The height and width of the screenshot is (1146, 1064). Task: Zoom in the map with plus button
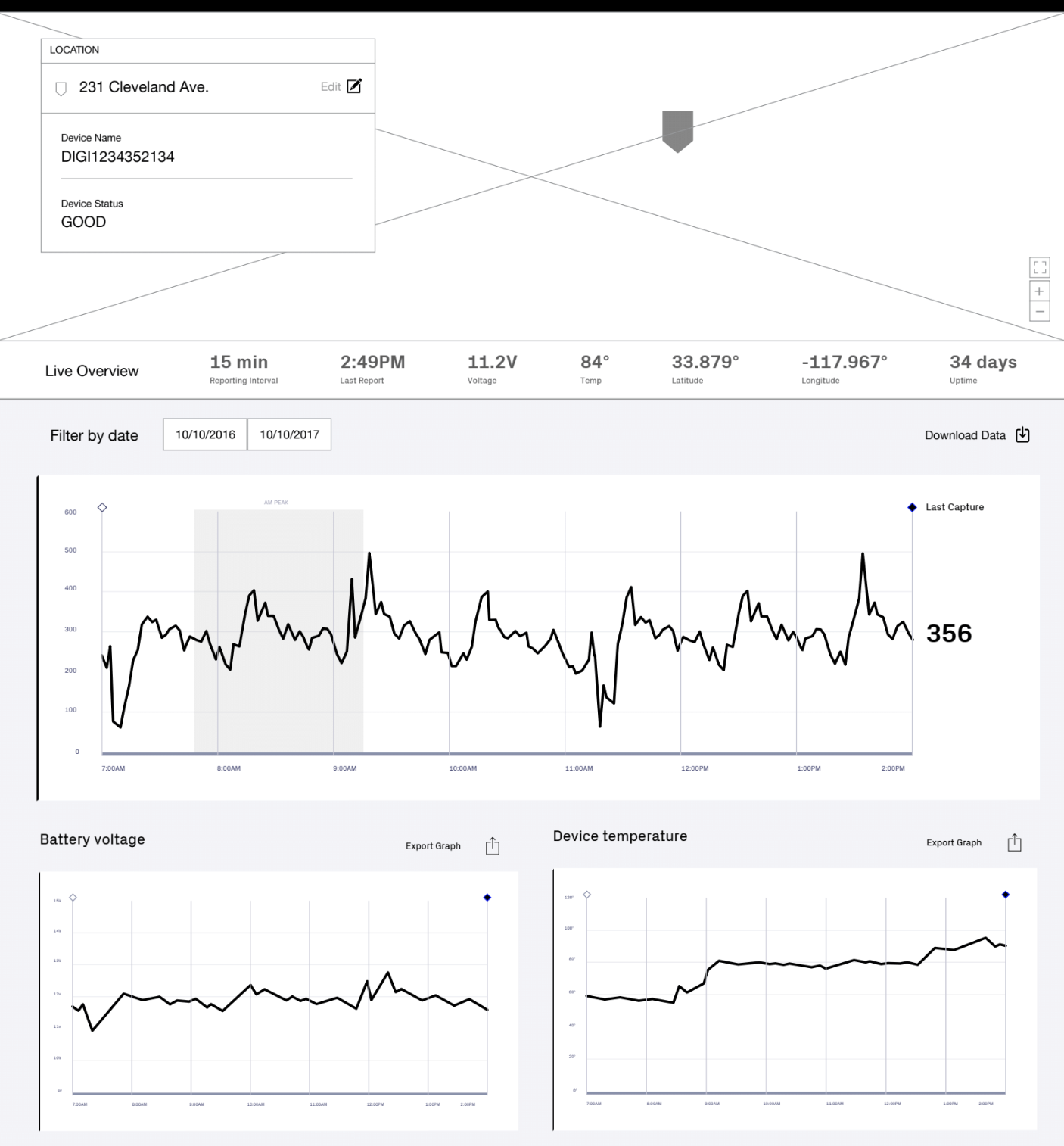tap(1040, 291)
